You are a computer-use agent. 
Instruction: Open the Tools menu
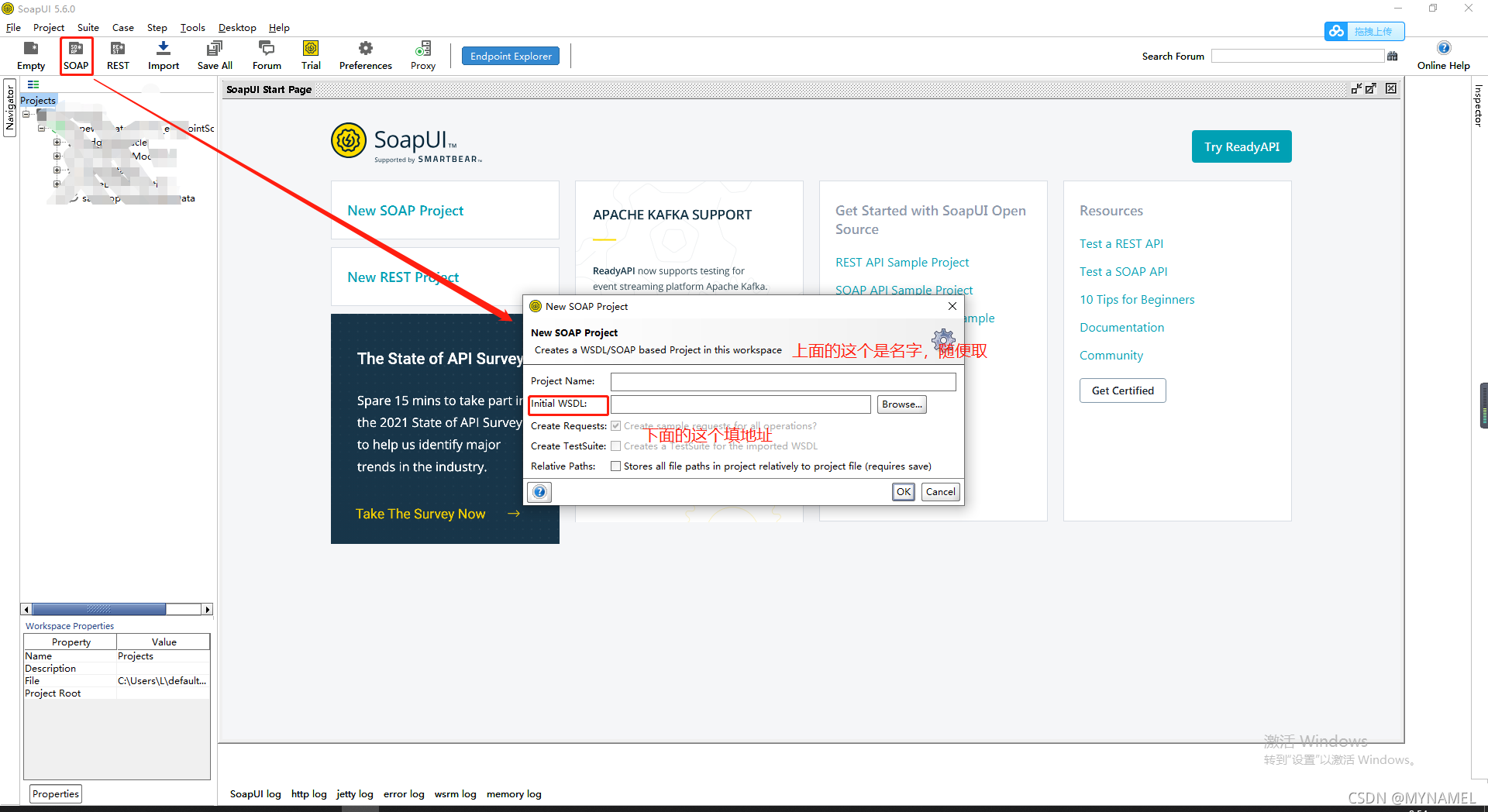click(x=193, y=27)
